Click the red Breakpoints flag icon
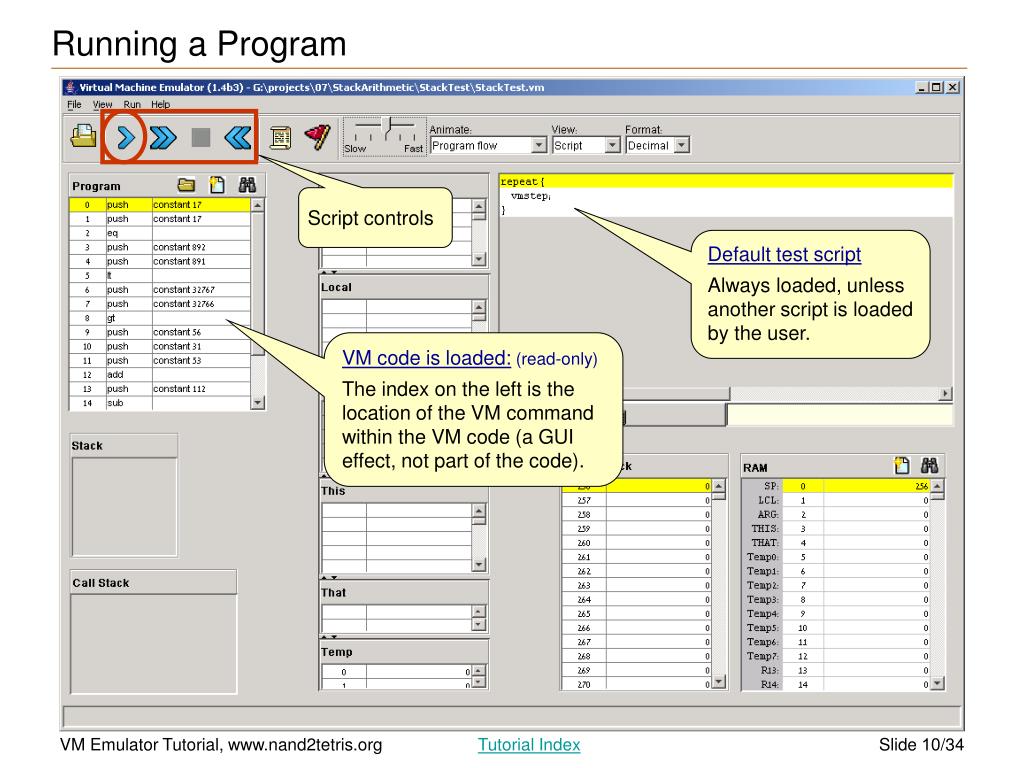The height and width of the screenshot is (768, 1024). click(x=317, y=137)
